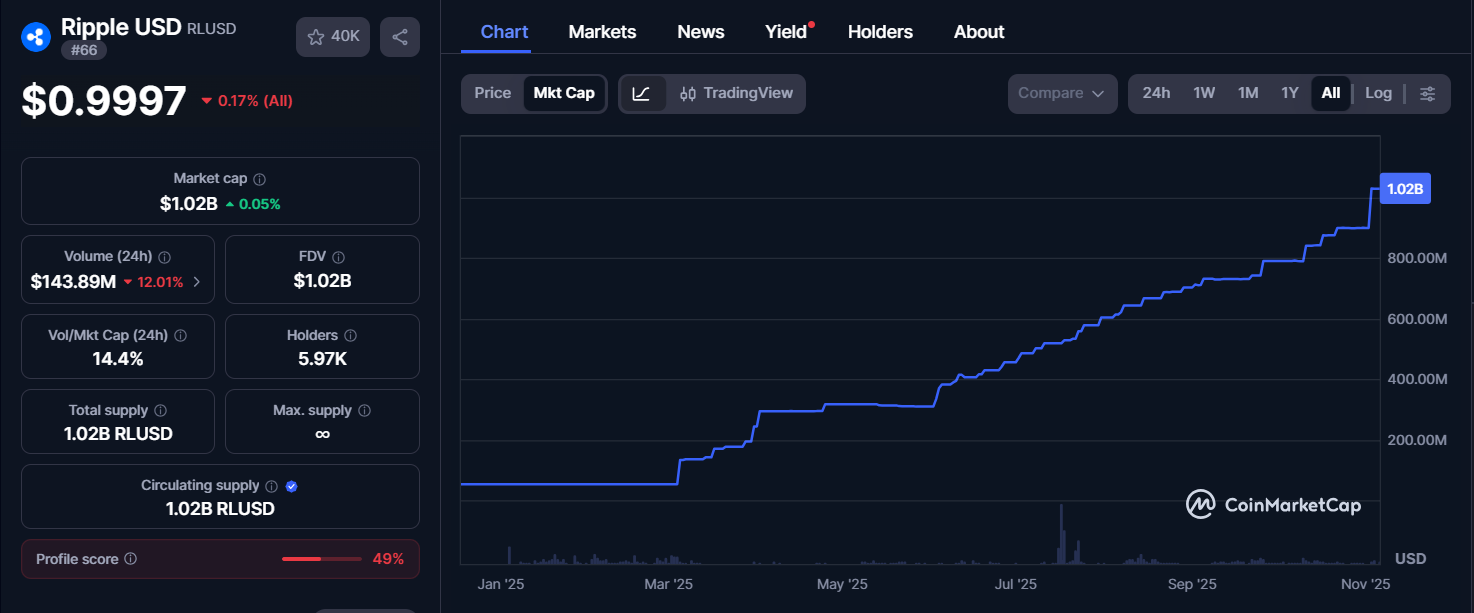1474x613 pixels.
Task: Open the Yield tab
Action: 786,32
